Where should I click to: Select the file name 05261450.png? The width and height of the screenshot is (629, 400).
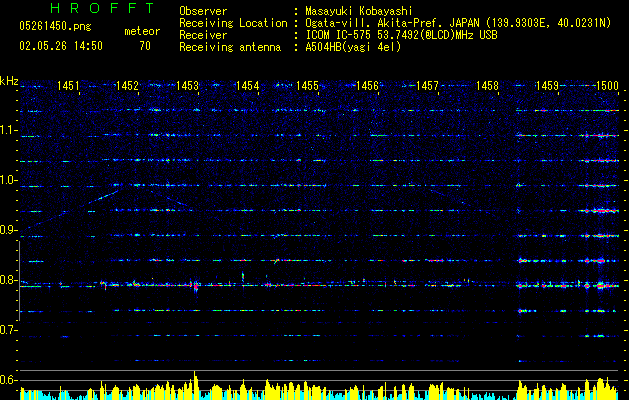pyautogui.click(x=55, y=27)
